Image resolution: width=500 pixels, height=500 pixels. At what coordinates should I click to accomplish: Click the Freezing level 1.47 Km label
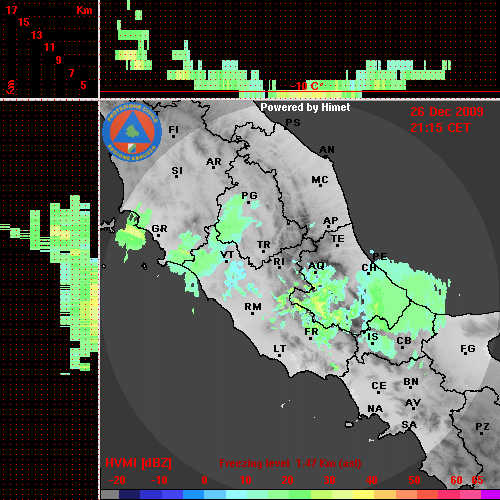290,463
